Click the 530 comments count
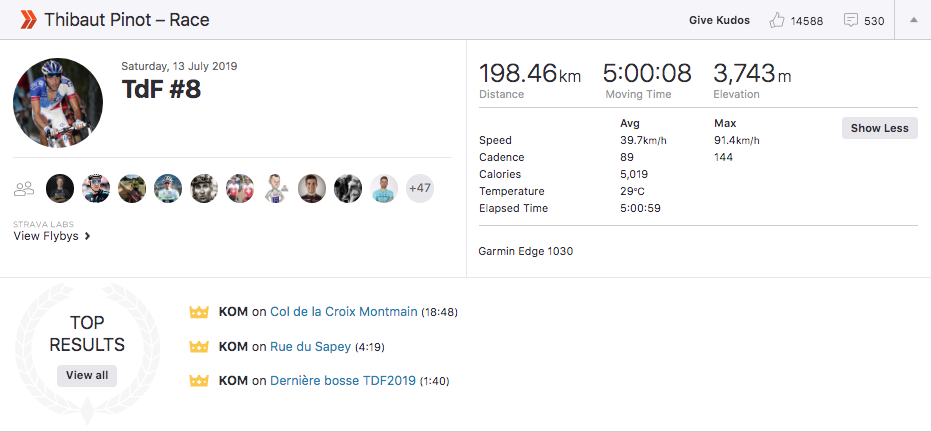Screen dimensions: 931x432 (874, 21)
